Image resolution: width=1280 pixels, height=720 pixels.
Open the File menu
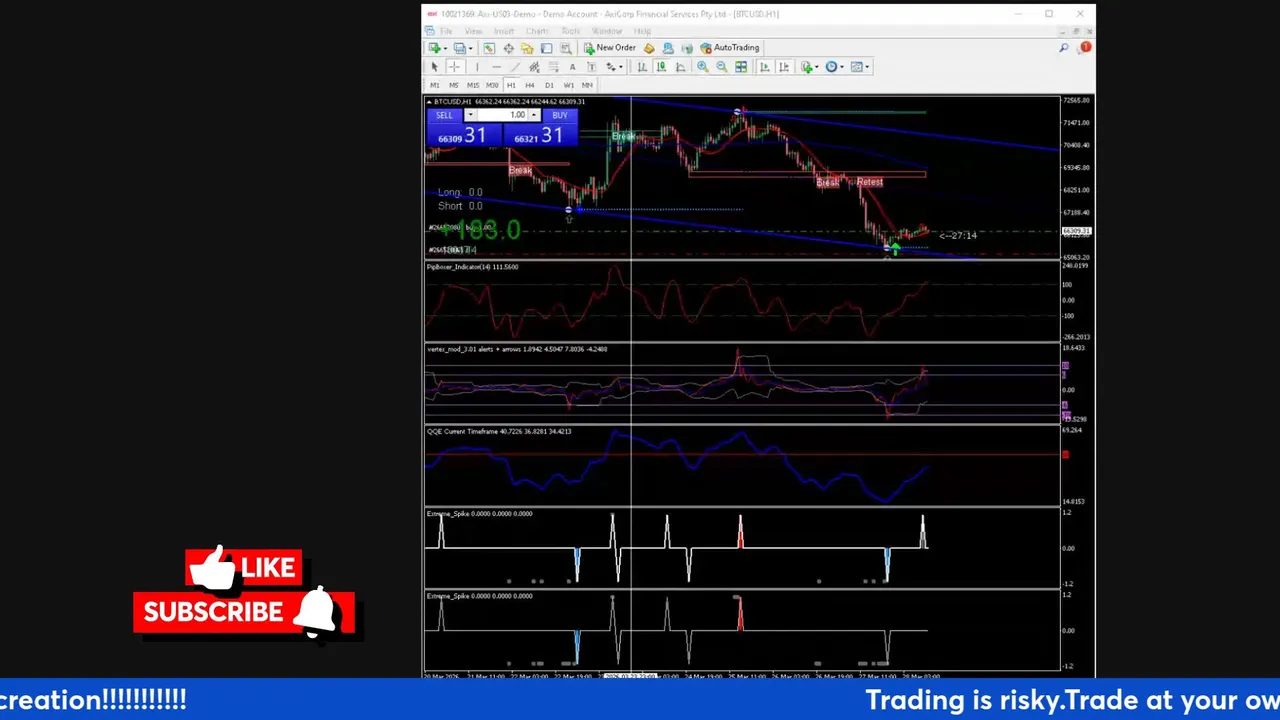coord(446,31)
